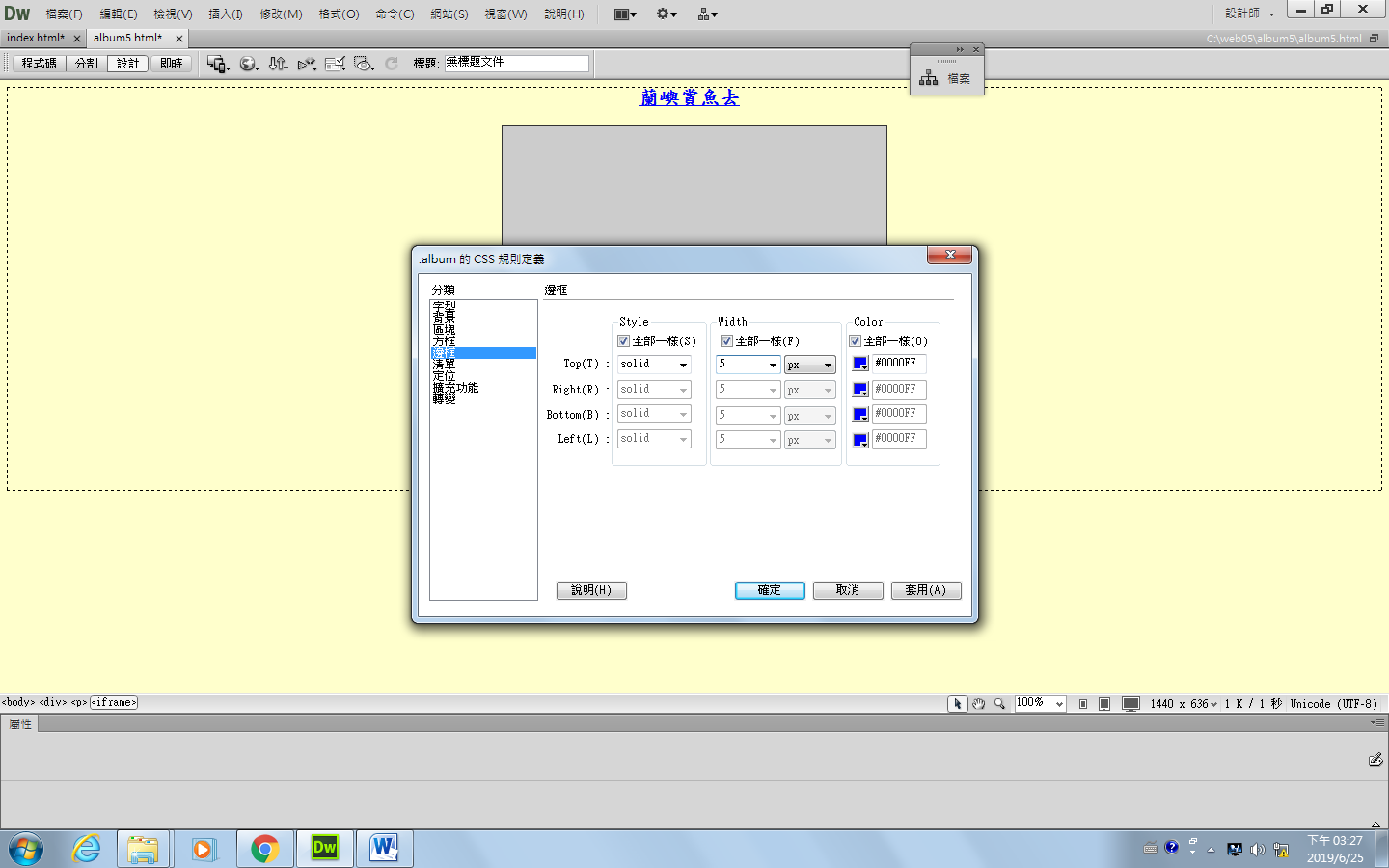The height and width of the screenshot is (868, 1389).
Task: Open the 100% zoom level dropdown
Action: [x=1040, y=704]
